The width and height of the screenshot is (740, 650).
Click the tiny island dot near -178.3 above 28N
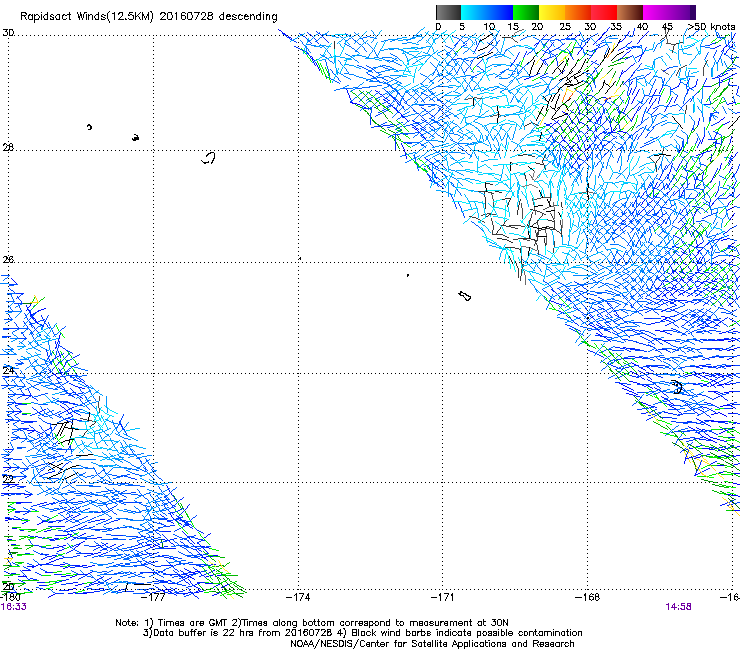click(89, 127)
